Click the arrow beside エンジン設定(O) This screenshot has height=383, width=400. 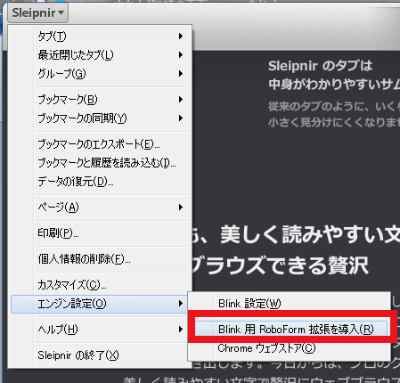tap(180, 303)
